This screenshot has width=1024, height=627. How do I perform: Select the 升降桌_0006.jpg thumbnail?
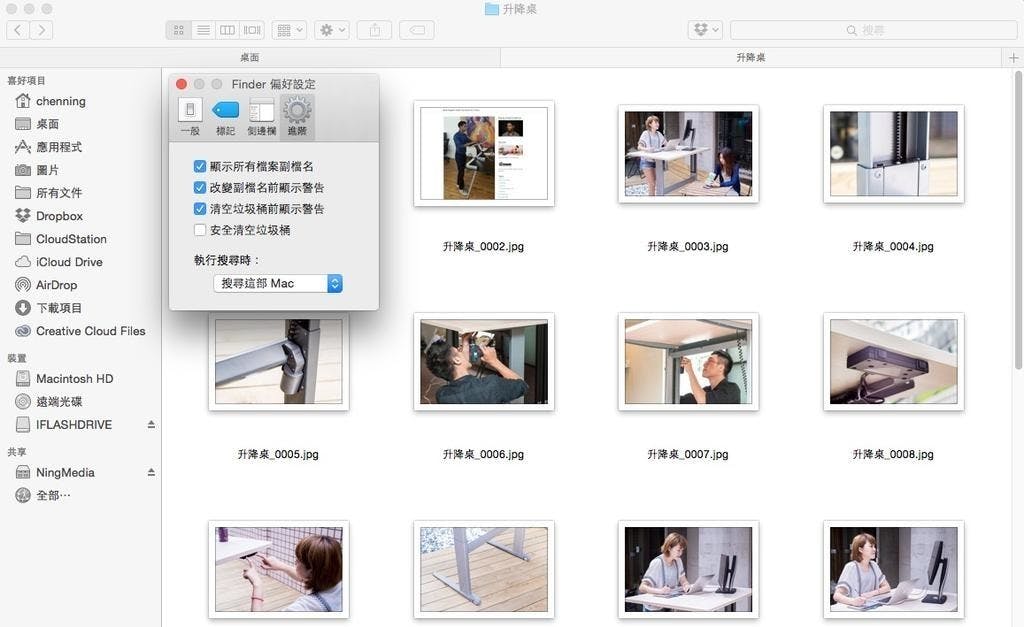483,362
